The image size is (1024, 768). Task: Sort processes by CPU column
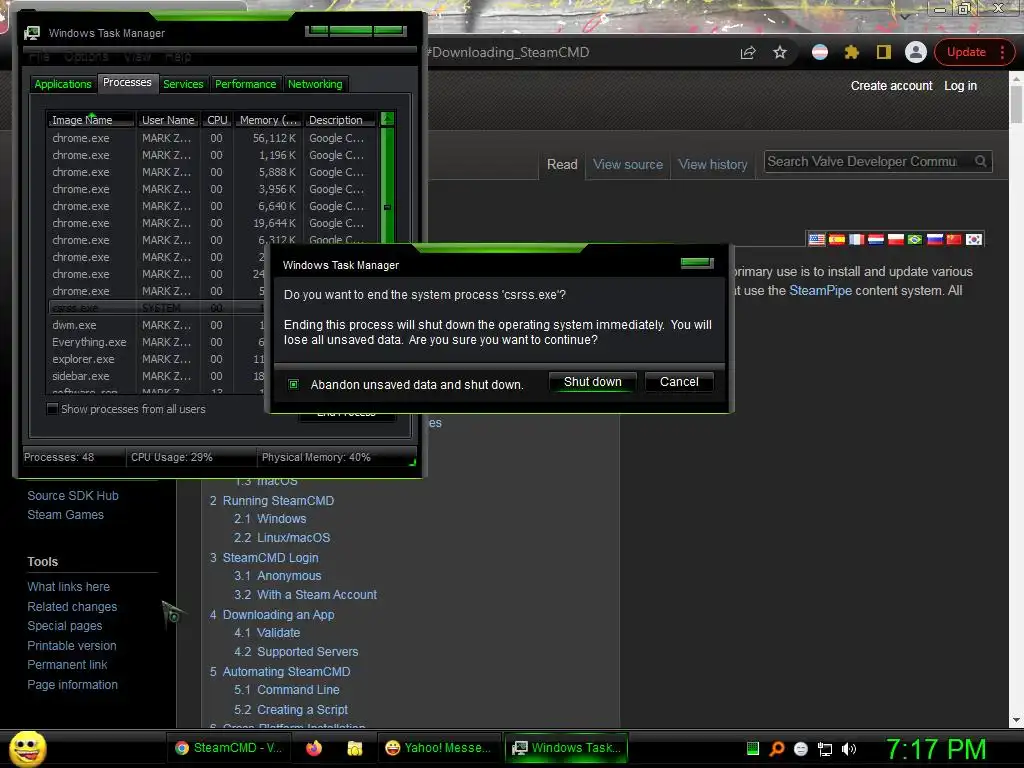pyautogui.click(x=217, y=120)
